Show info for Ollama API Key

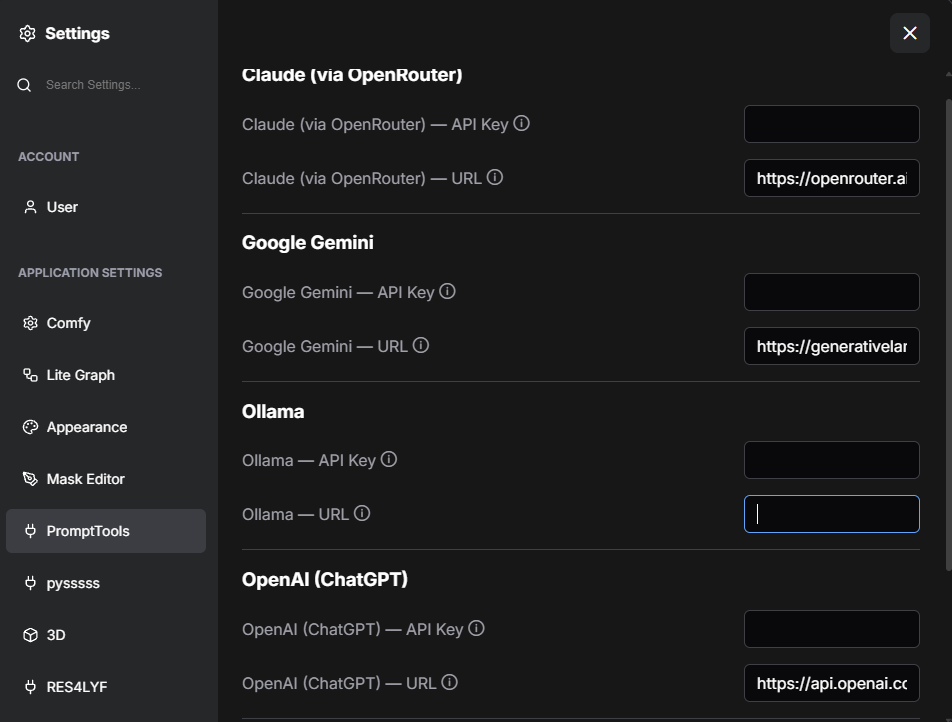click(389, 460)
